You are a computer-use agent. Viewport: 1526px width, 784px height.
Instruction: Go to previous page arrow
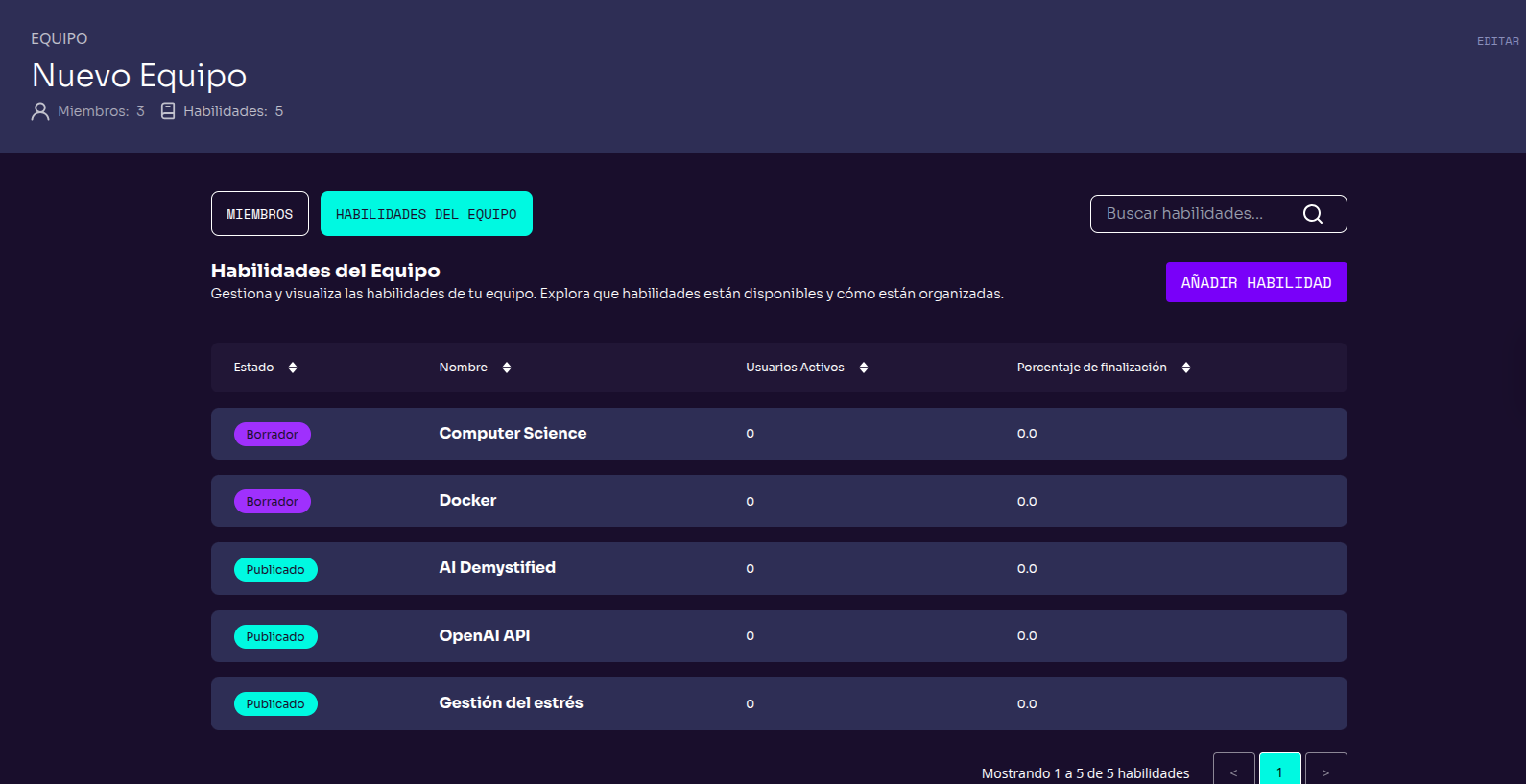tap(1233, 771)
